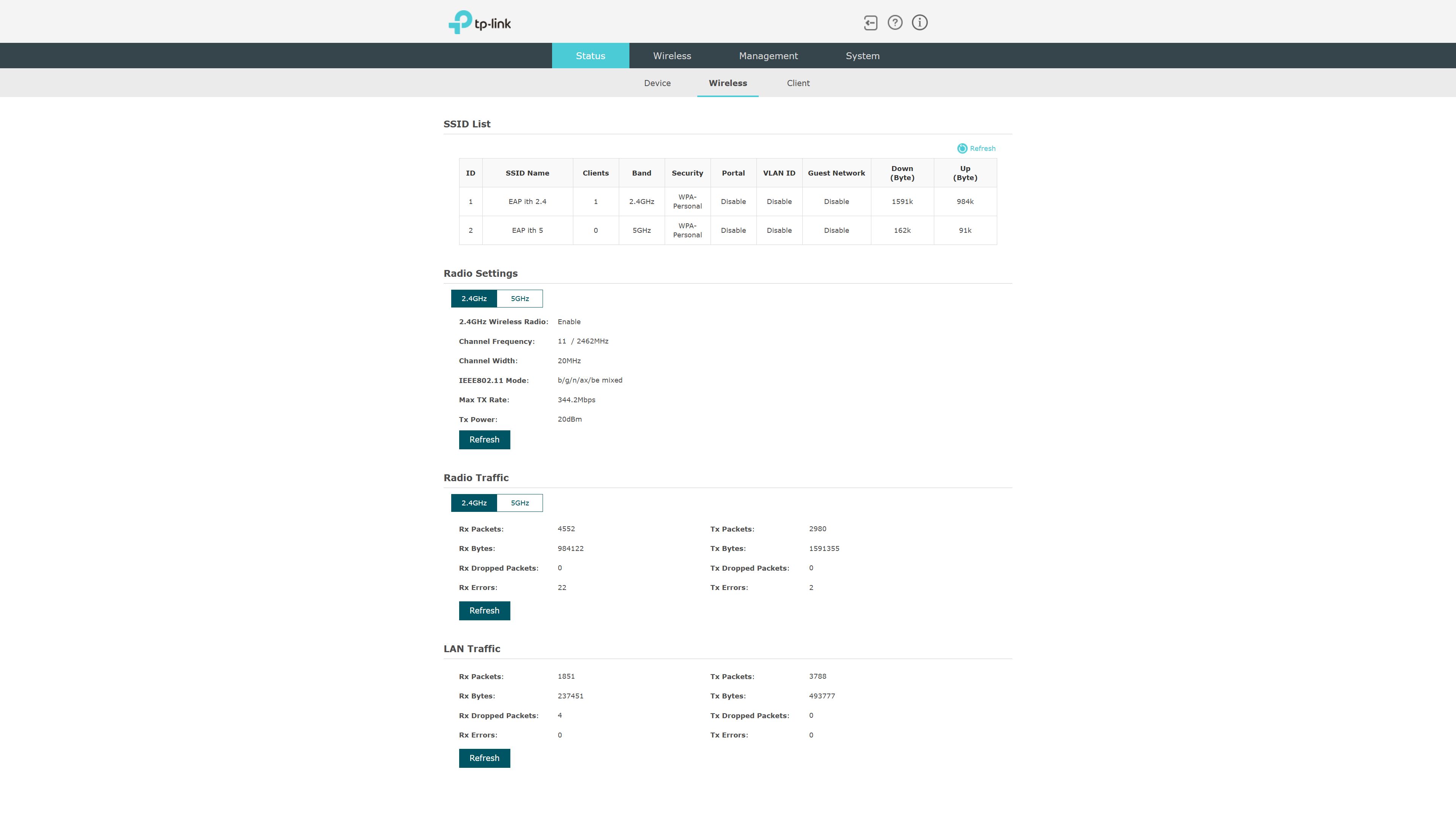Click Refresh under LAN Traffic

[x=485, y=758]
